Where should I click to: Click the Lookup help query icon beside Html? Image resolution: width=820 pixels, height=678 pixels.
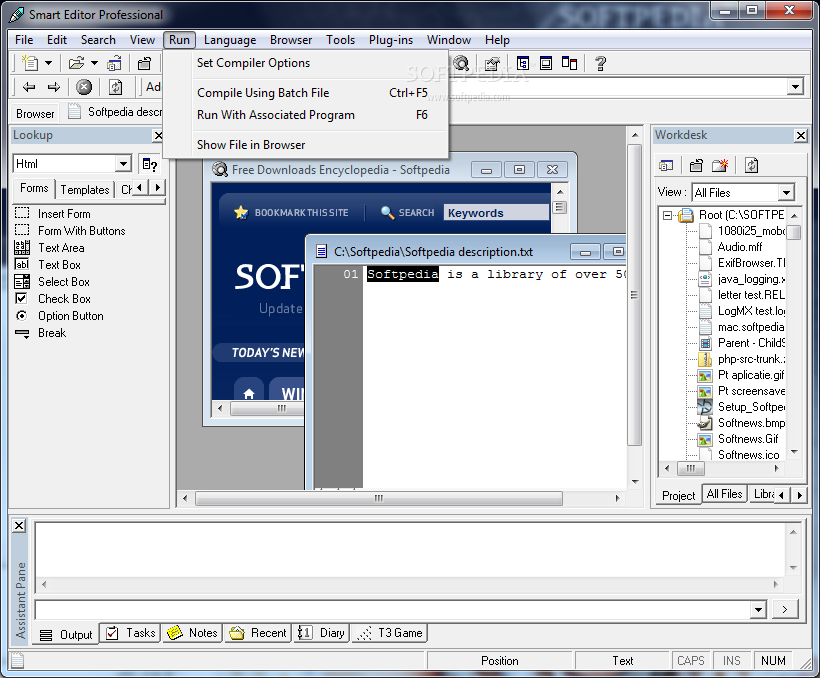(x=150, y=164)
